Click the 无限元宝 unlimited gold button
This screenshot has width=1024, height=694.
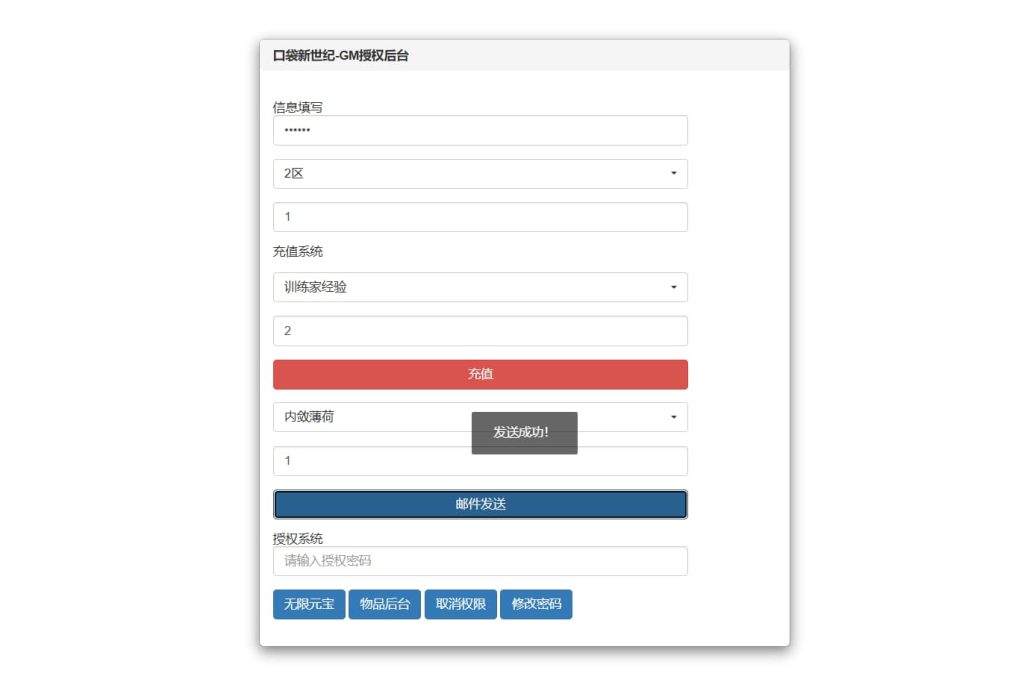click(x=308, y=604)
